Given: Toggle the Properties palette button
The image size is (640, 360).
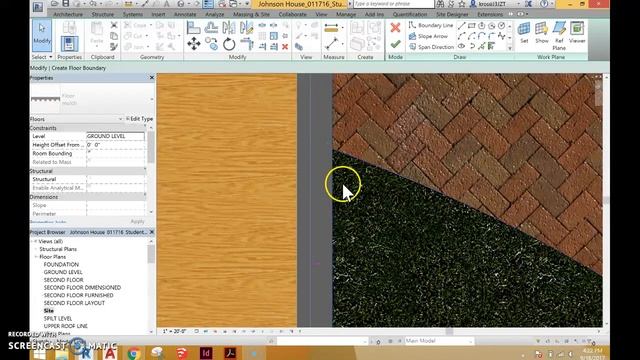Looking at the screenshot, I should click(x=69, y=43).
